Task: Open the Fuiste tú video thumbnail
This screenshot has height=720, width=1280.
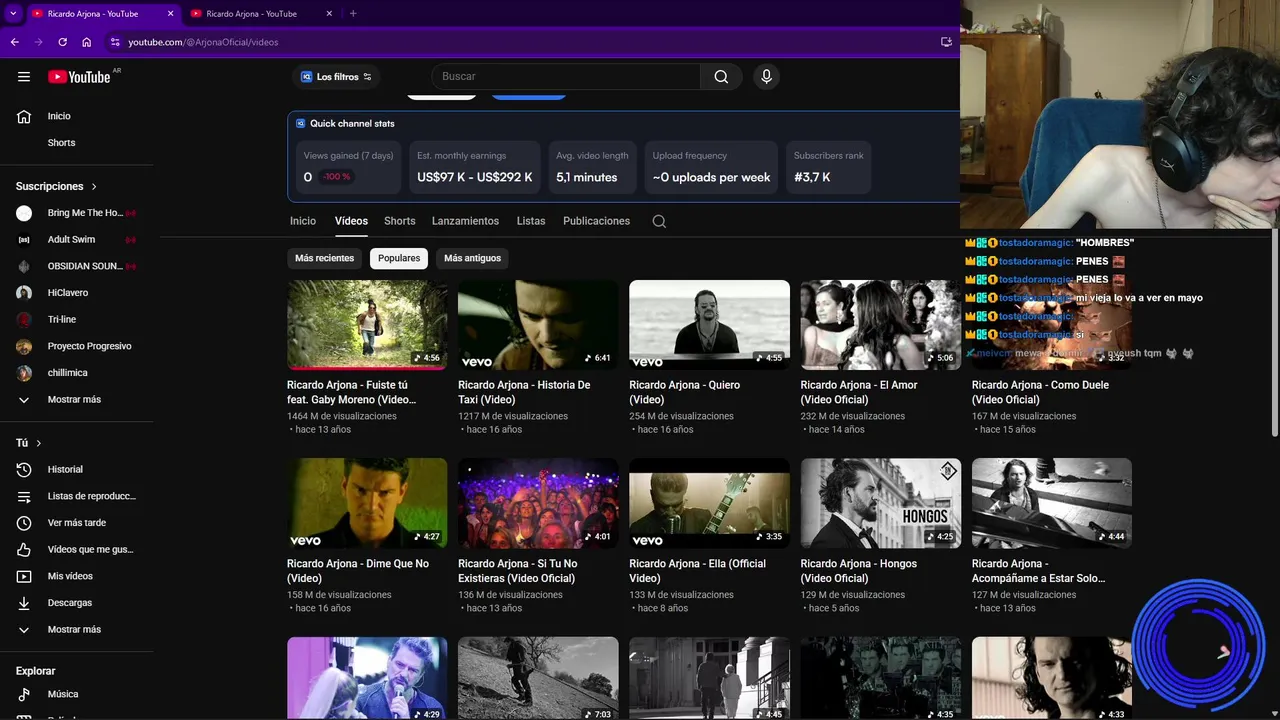Action: pos(367,325)
